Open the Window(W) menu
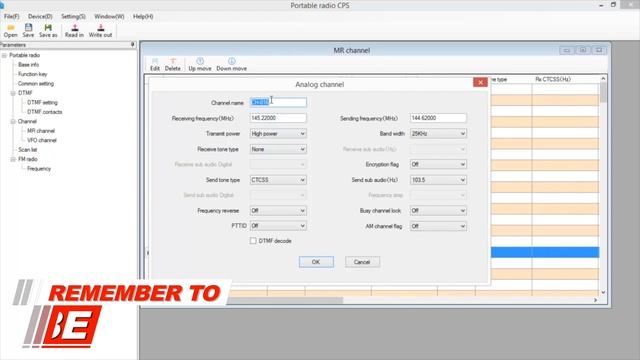Viewport: 640px width, 360px height. [109, 16]
